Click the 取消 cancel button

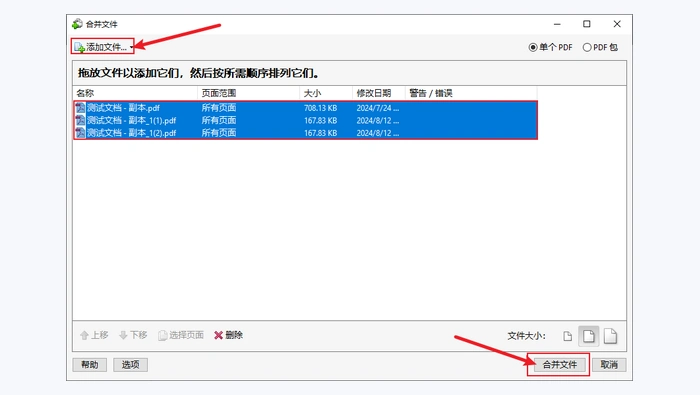[x=609, y=365]
